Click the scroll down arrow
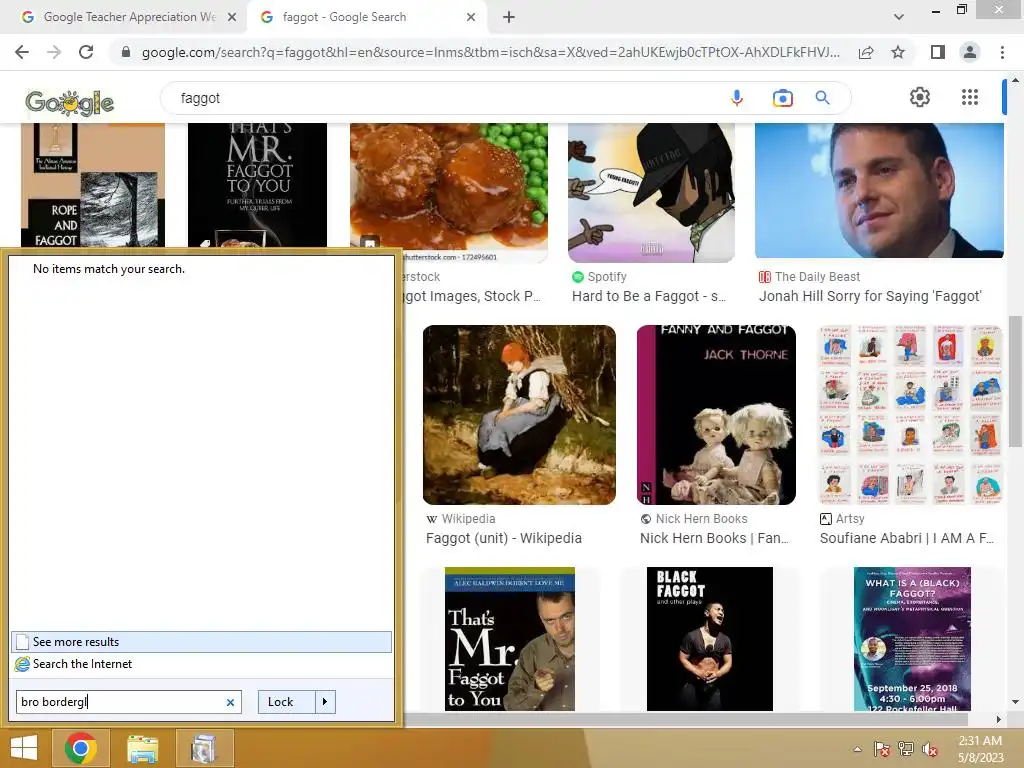Screen dimensions: 1024x768 pyautogui.click(x=1015, y=702)
